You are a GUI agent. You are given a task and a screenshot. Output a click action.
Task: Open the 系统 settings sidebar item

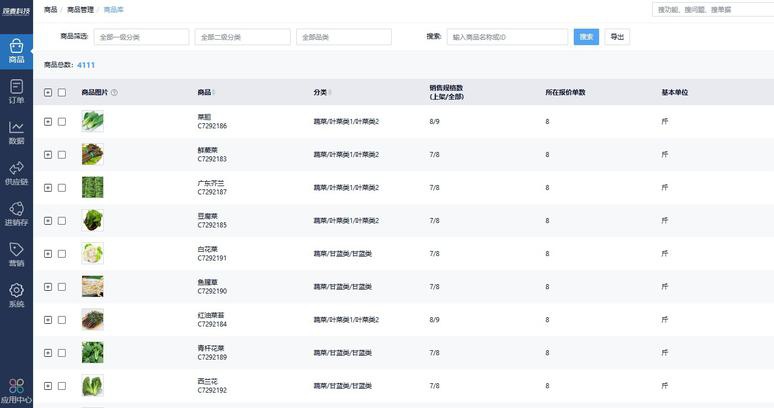[x=16, y=296]
